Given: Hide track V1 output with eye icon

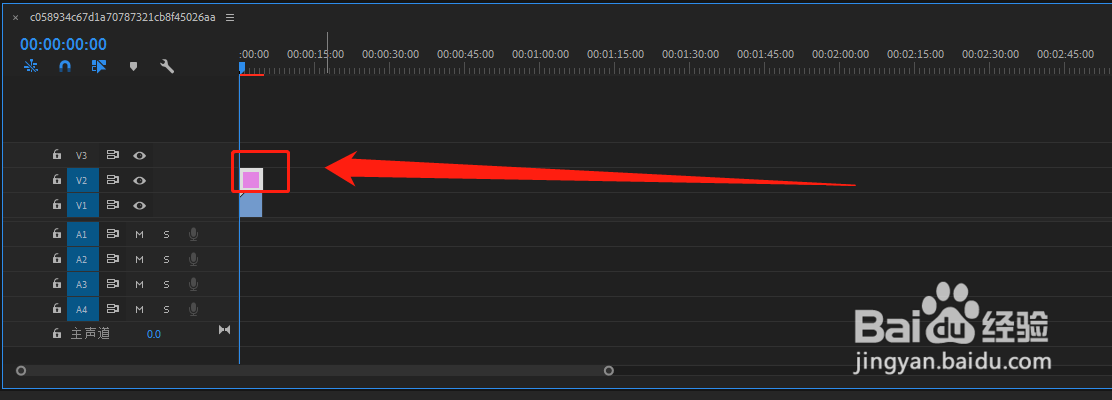Looking at the screenshot, I should click(x=140, y=206).
